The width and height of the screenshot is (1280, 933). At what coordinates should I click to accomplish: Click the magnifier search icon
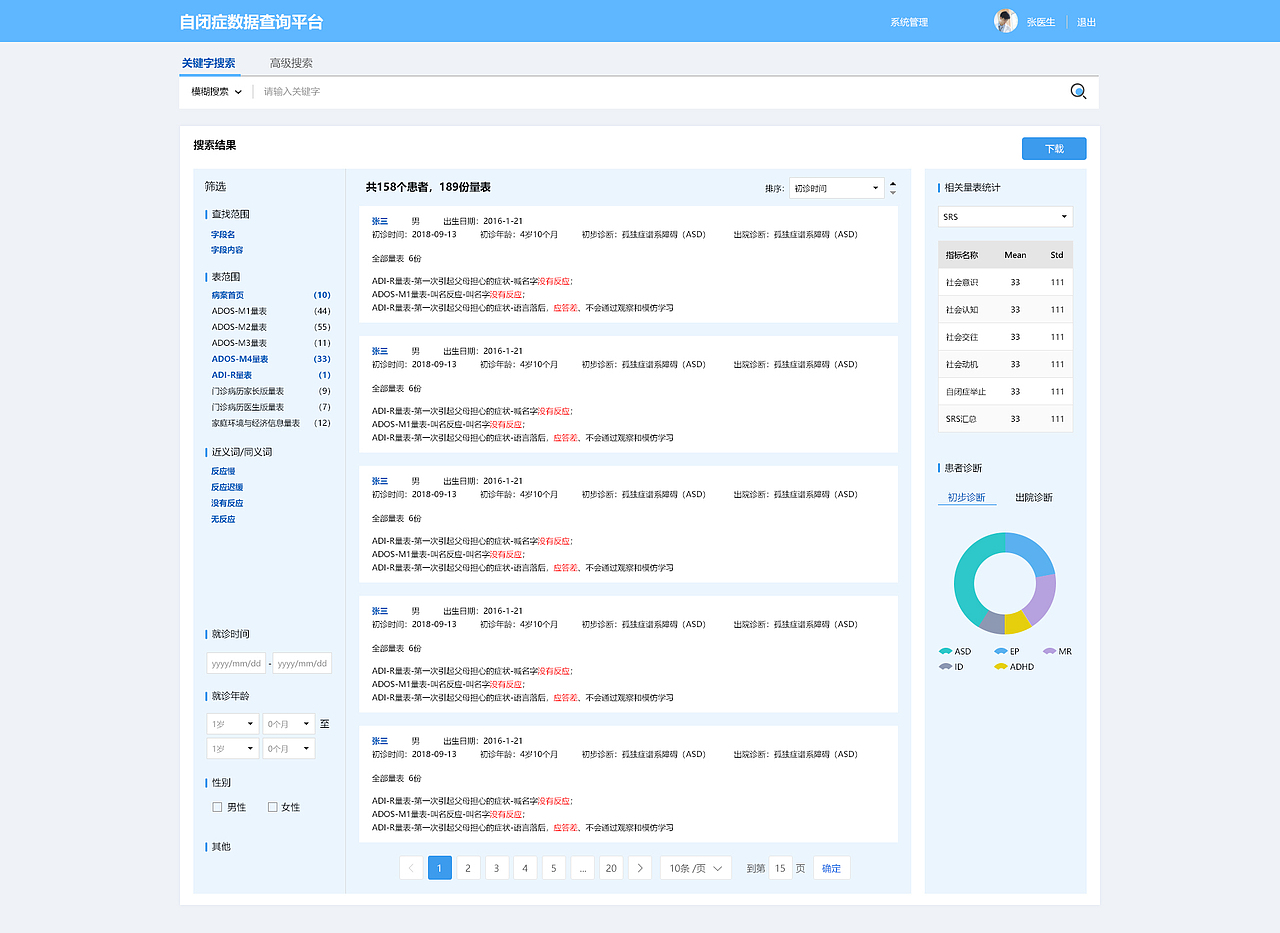pyautogui.click(x=1078, y=91)
